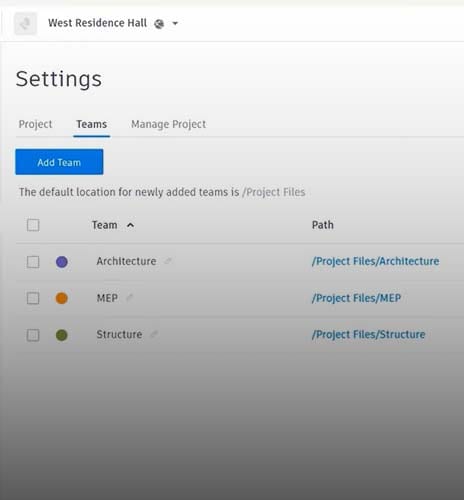Click the purple Architecture team color dot

pyautogui.click(x=62, y=262)
